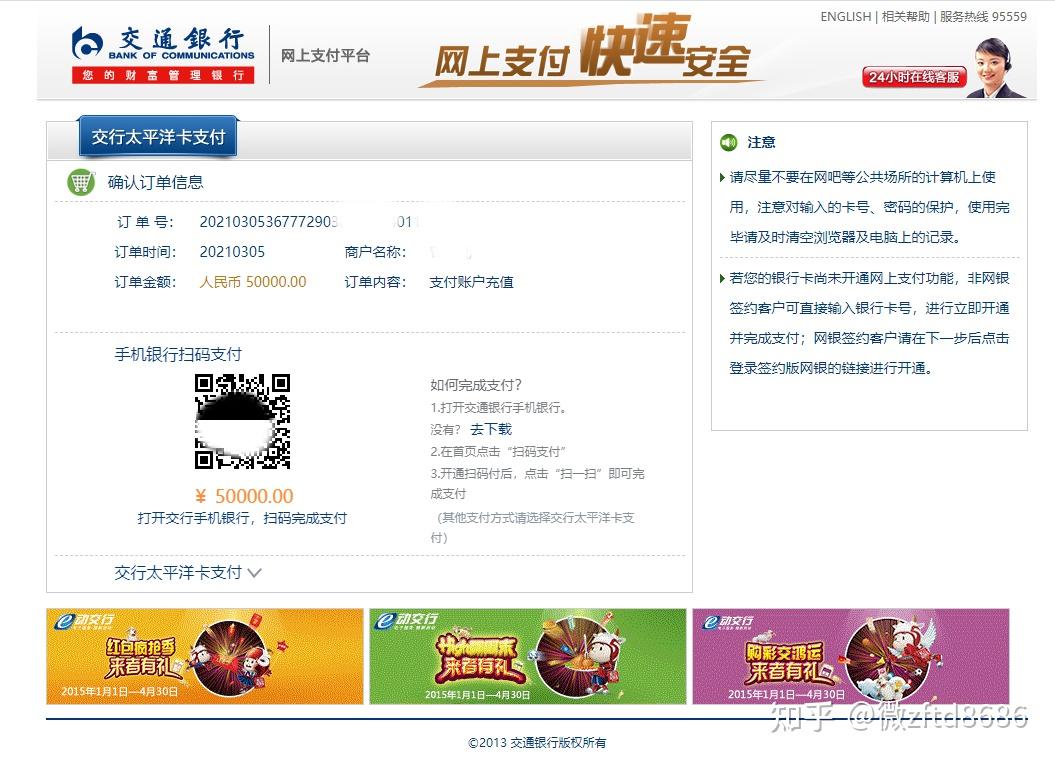Click the green speaker 注意 icon
Viewport: 1055px width, 760px height.
click(729, 142)
